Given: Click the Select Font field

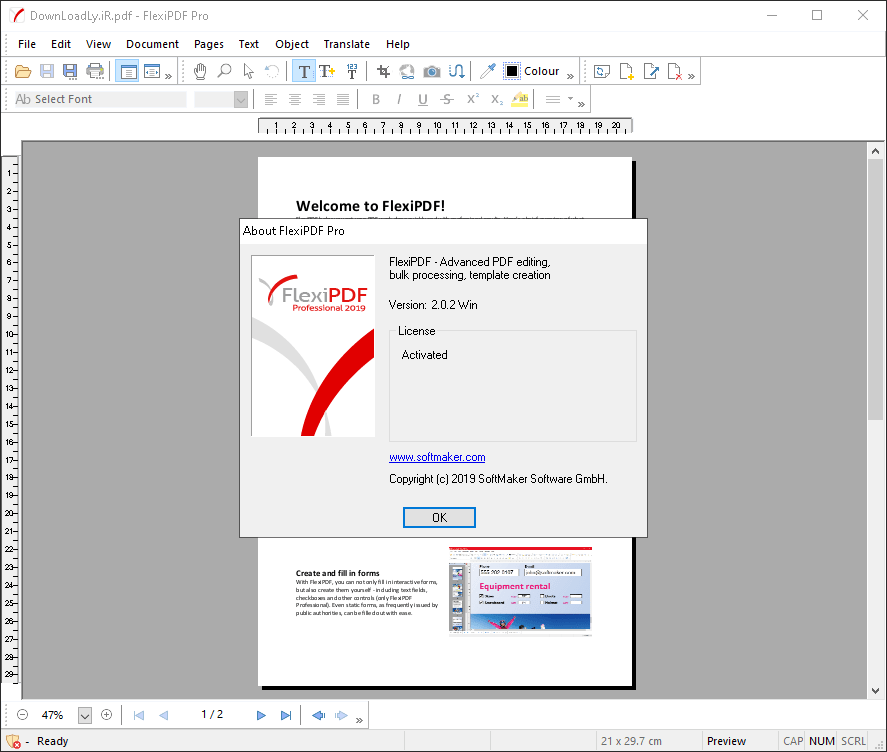Looking at the screenshot, I should click(x=100, y=99).
